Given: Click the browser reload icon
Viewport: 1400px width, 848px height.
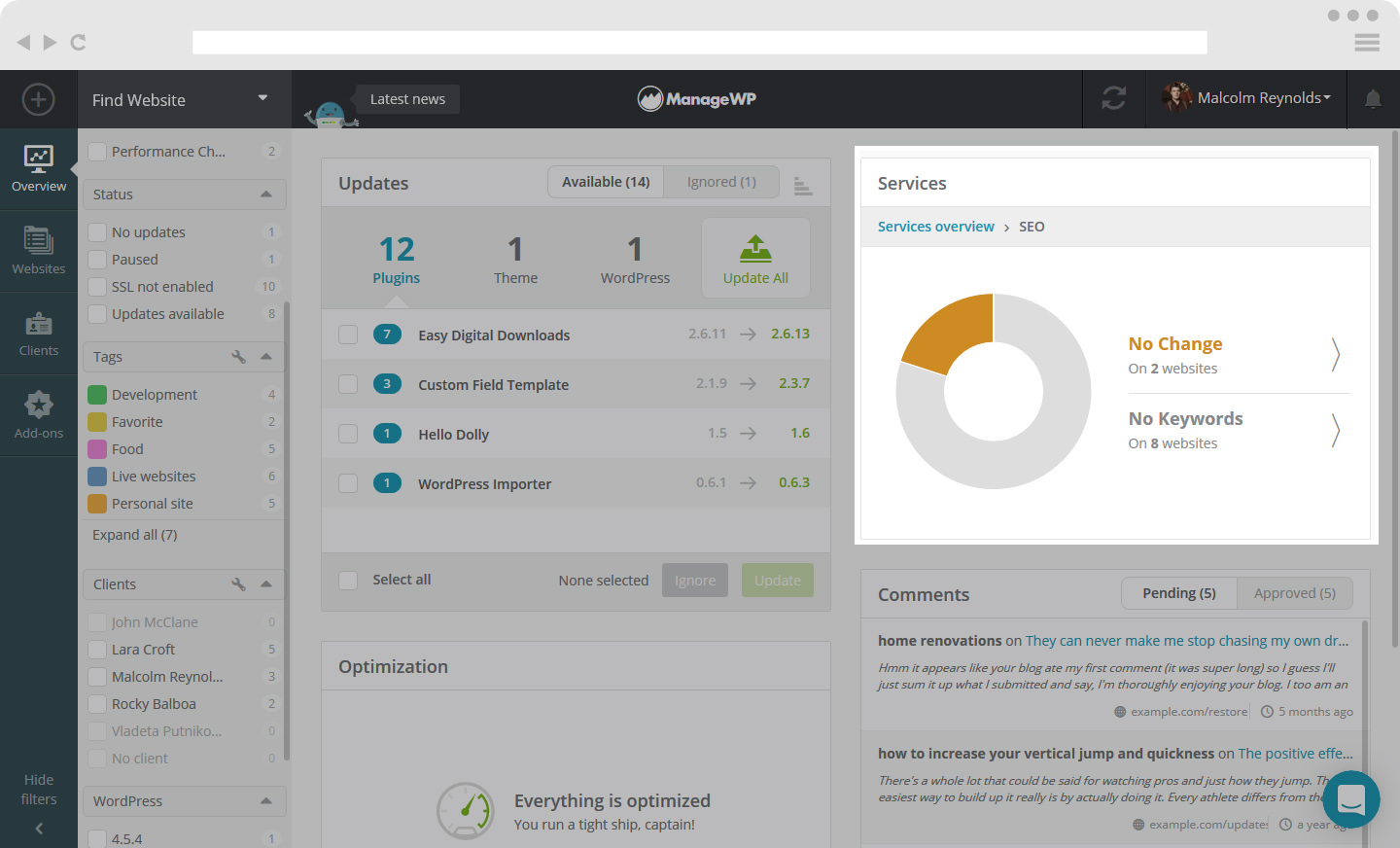Looking at the screenshot, I should coord(79,42).
